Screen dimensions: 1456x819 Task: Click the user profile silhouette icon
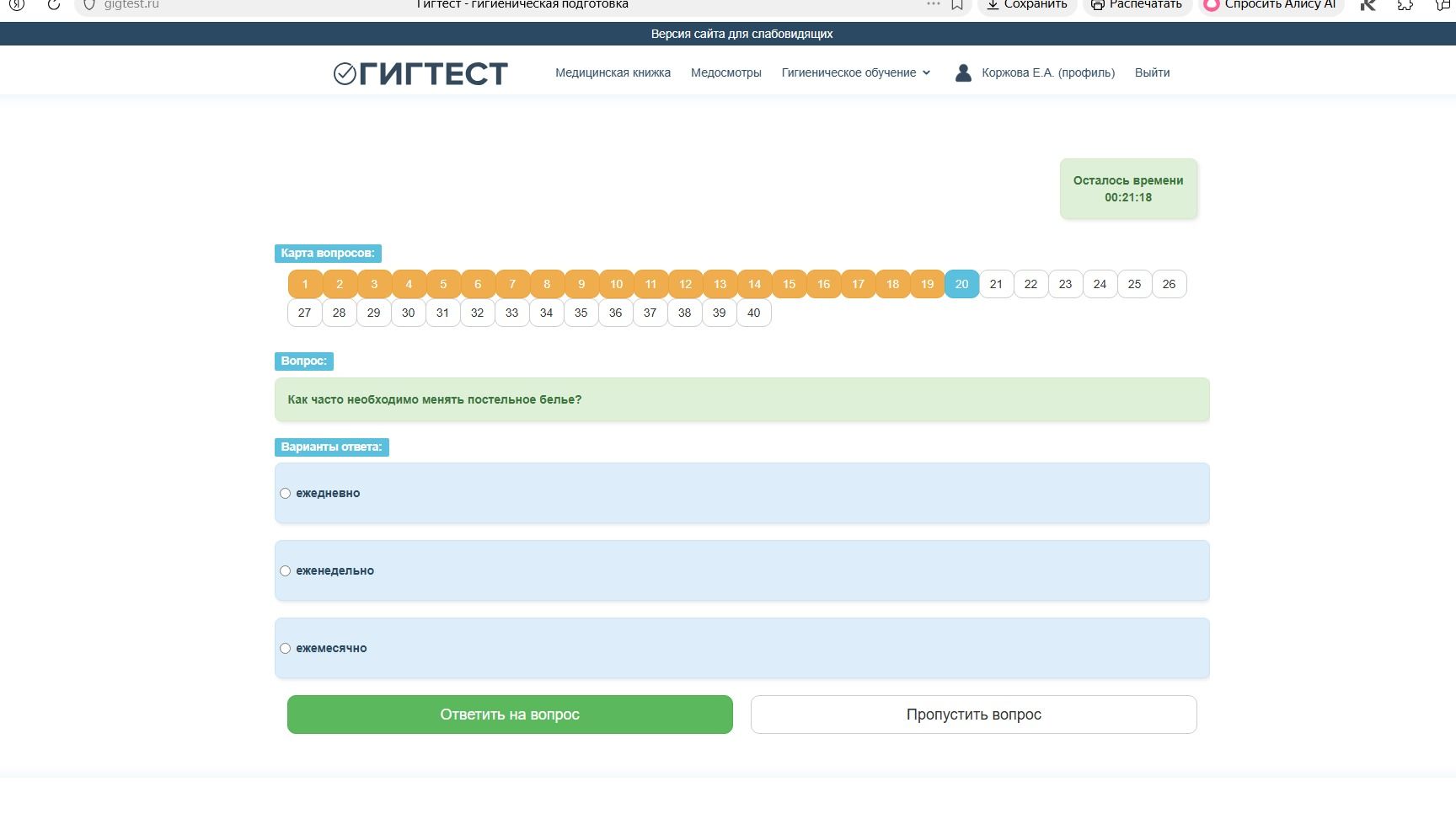click(x=963, y=72)
